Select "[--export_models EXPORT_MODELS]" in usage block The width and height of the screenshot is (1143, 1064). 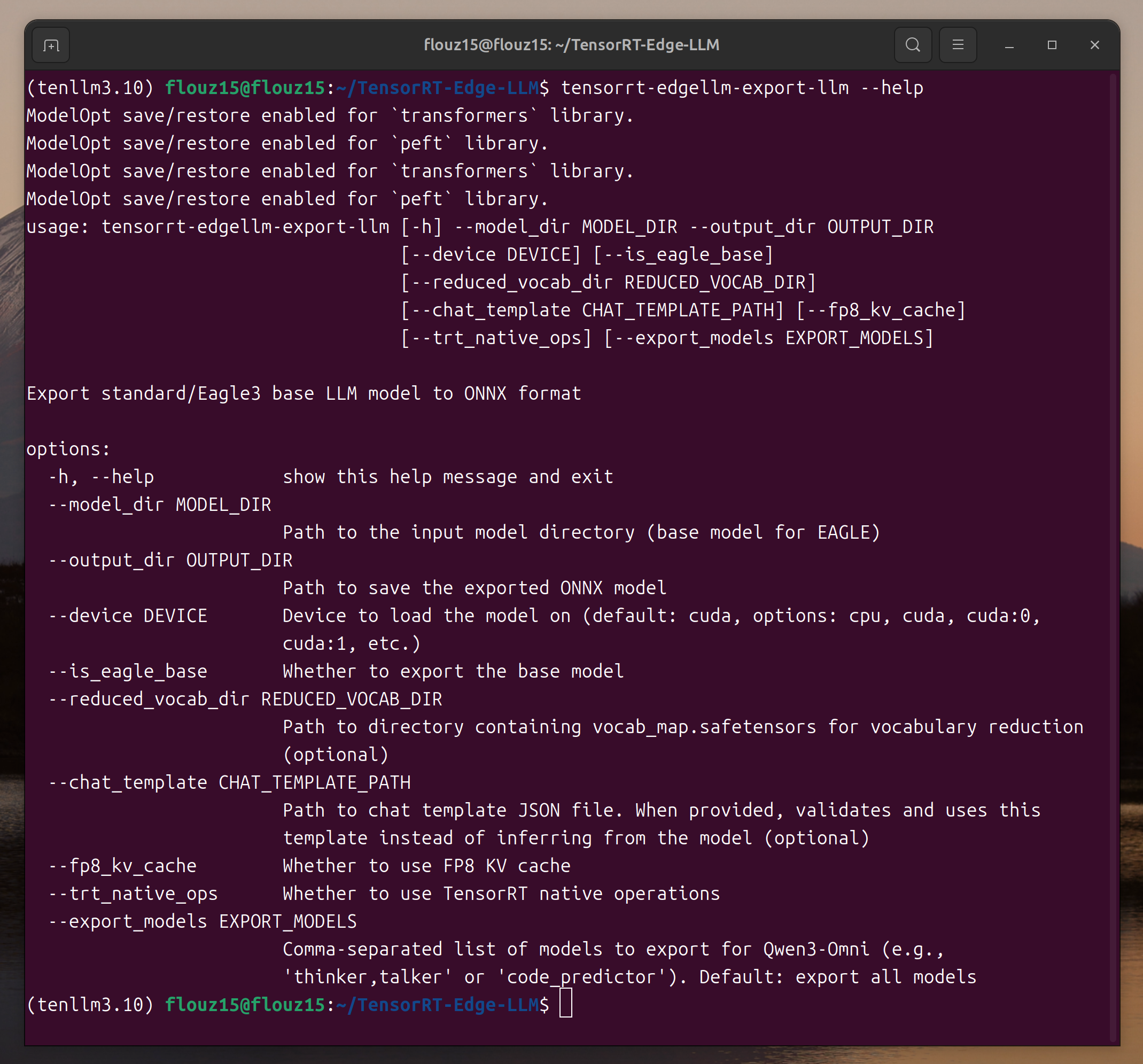pyautogui.click(x=769, y=338)
